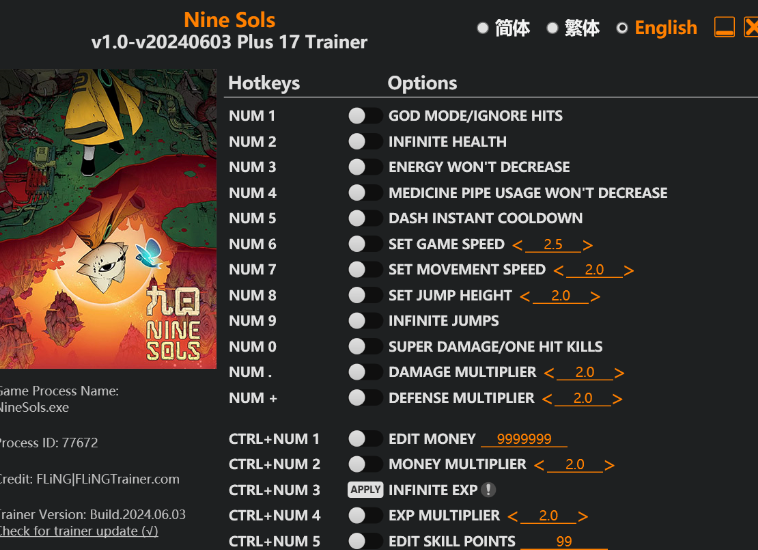This screenshot has width=758, height=550.
Task: Enable Super Damage/One Hit Kills
Action: [x=365, y=347]
